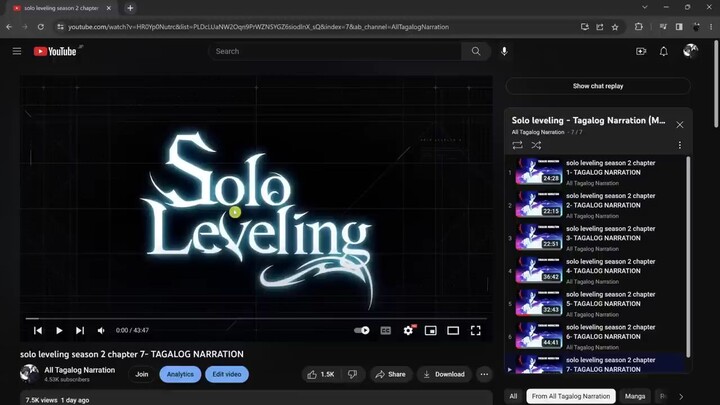This screenshot has height=405, width=720.
Task: Toggle playlist shuffle
Action: point(536,145)
